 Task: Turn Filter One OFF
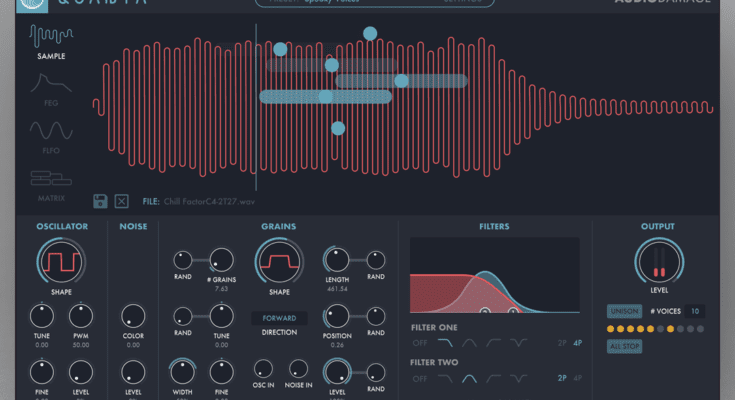[420, 343]
